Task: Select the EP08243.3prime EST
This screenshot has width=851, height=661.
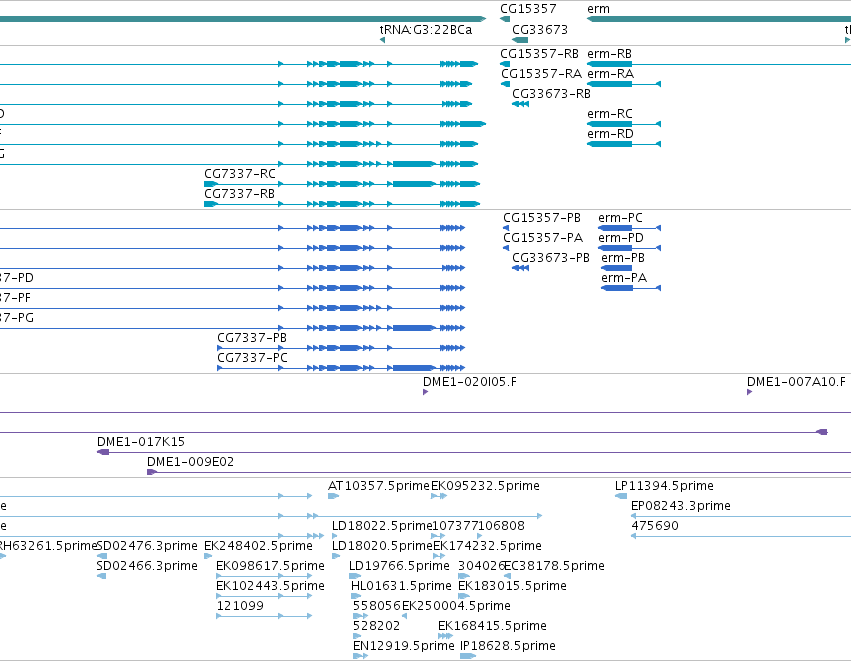Action: (741, 516)
